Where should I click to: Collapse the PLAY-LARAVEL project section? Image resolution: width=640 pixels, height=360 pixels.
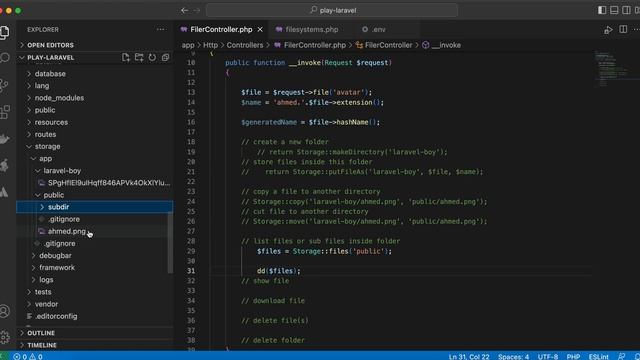pyautogui.click(x=51, y=58)
